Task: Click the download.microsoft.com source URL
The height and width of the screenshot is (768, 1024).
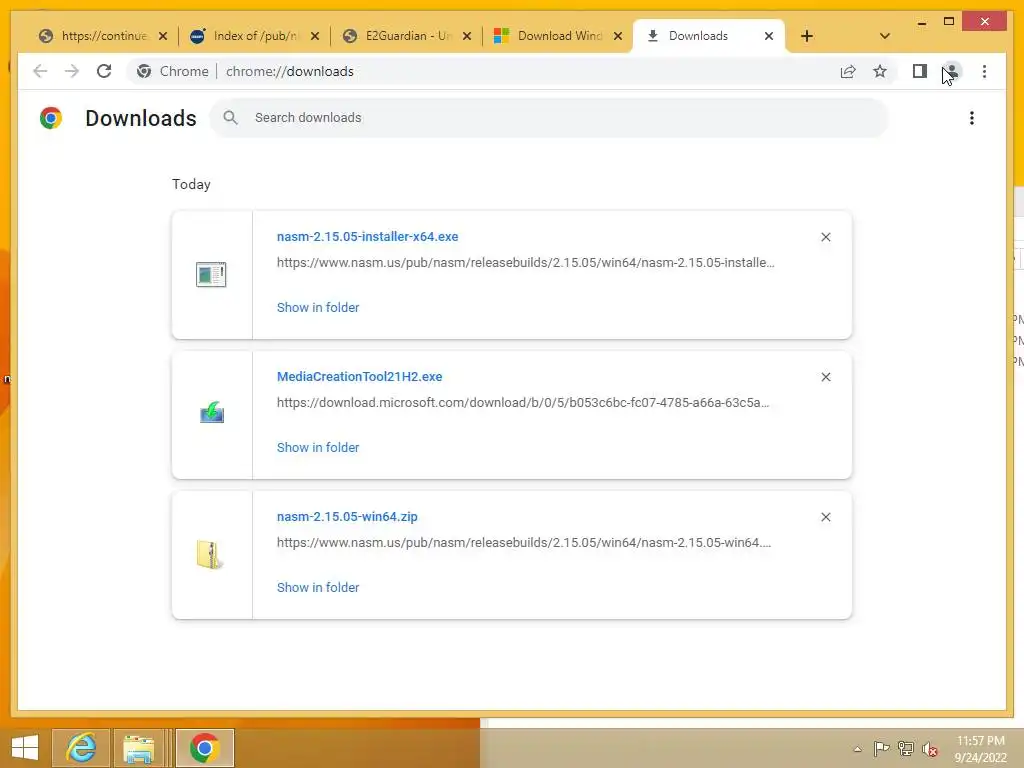Action: [x=523, y=402]
